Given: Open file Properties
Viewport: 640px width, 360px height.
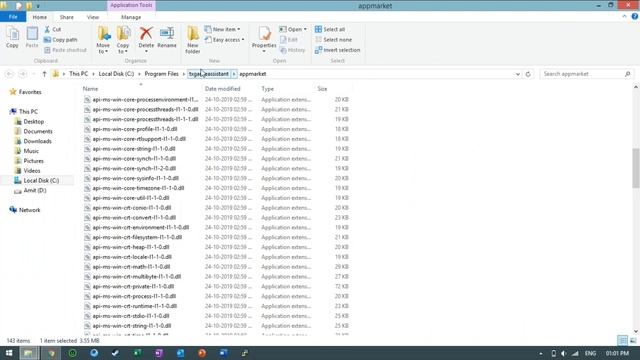Looking at the screenshot, I should pyautogui.click(x=264, y=40).
